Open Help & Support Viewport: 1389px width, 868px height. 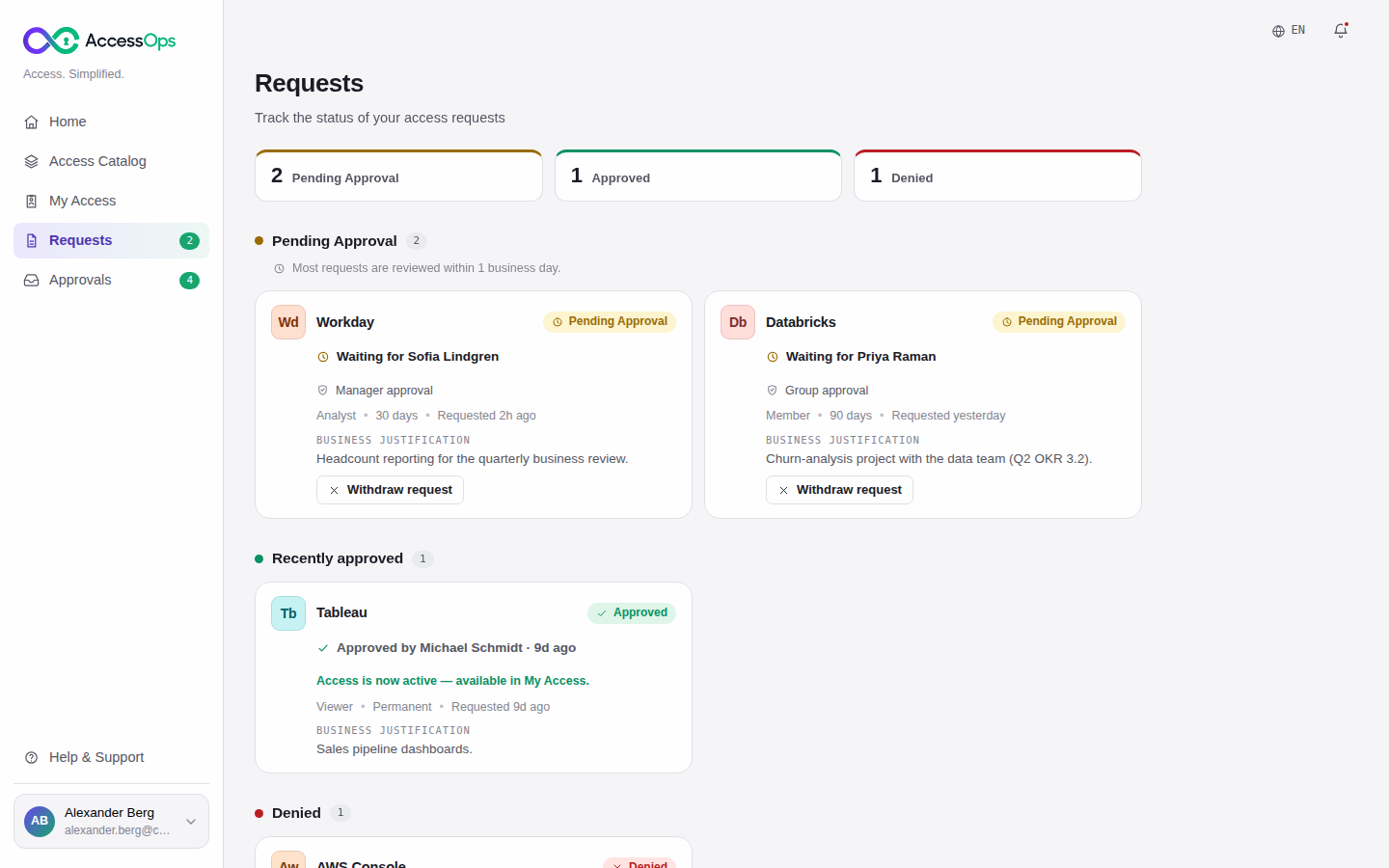[111, 757]
